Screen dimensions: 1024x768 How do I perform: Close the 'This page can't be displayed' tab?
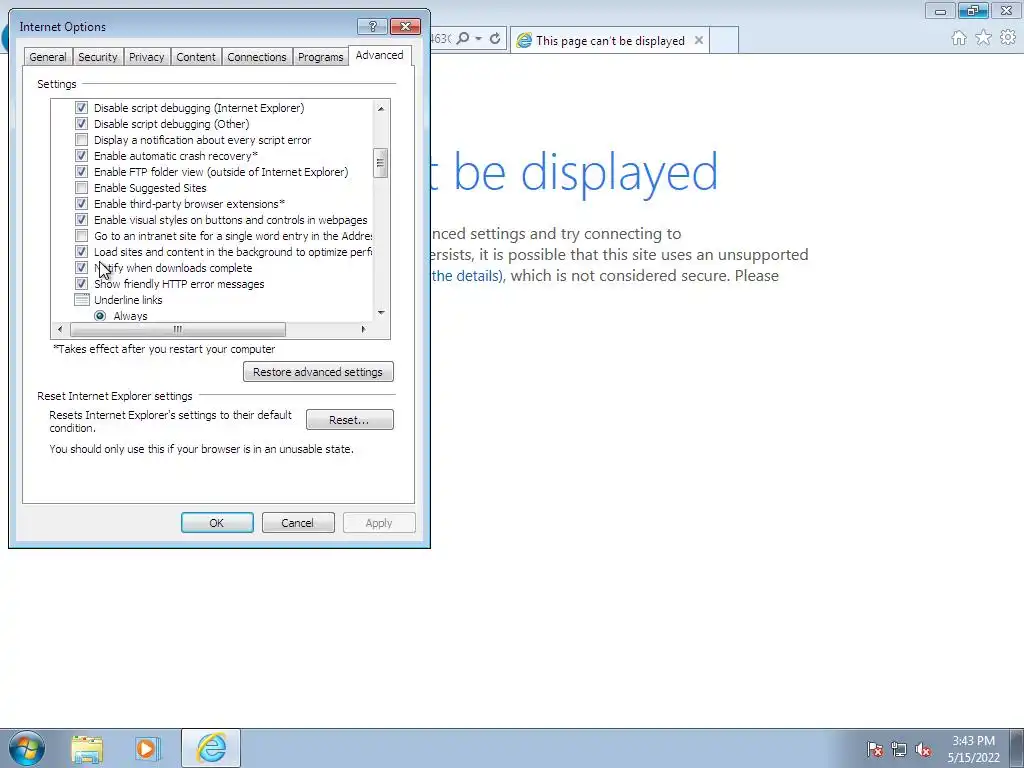699,40
